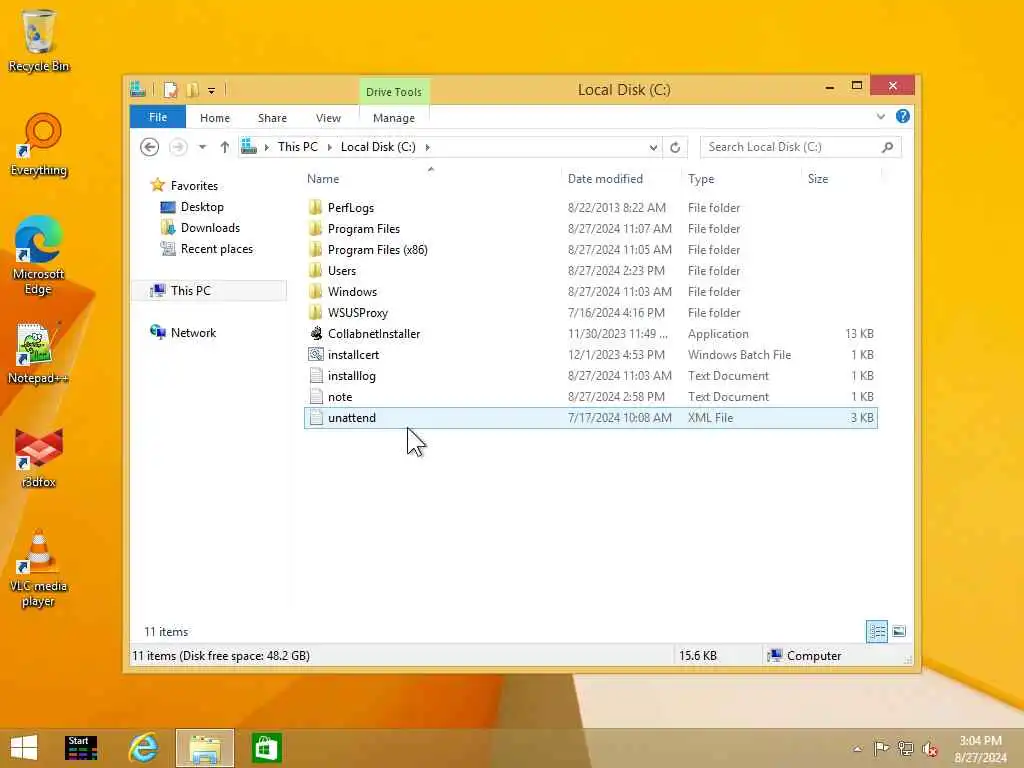Select the Program Files (x86) folder
The image size is (1024, 768).
pyautogui.click(x=590, y=249)
